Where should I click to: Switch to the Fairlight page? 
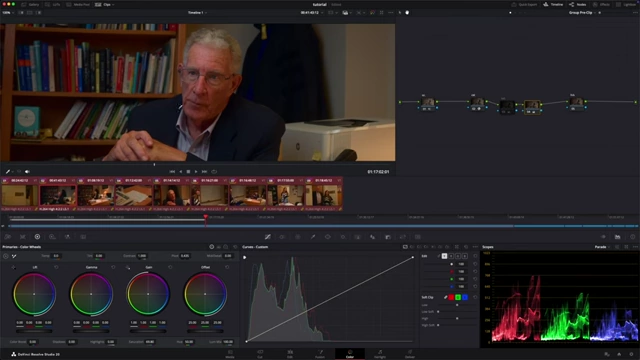pyautogui.click(x=380, y=354)
